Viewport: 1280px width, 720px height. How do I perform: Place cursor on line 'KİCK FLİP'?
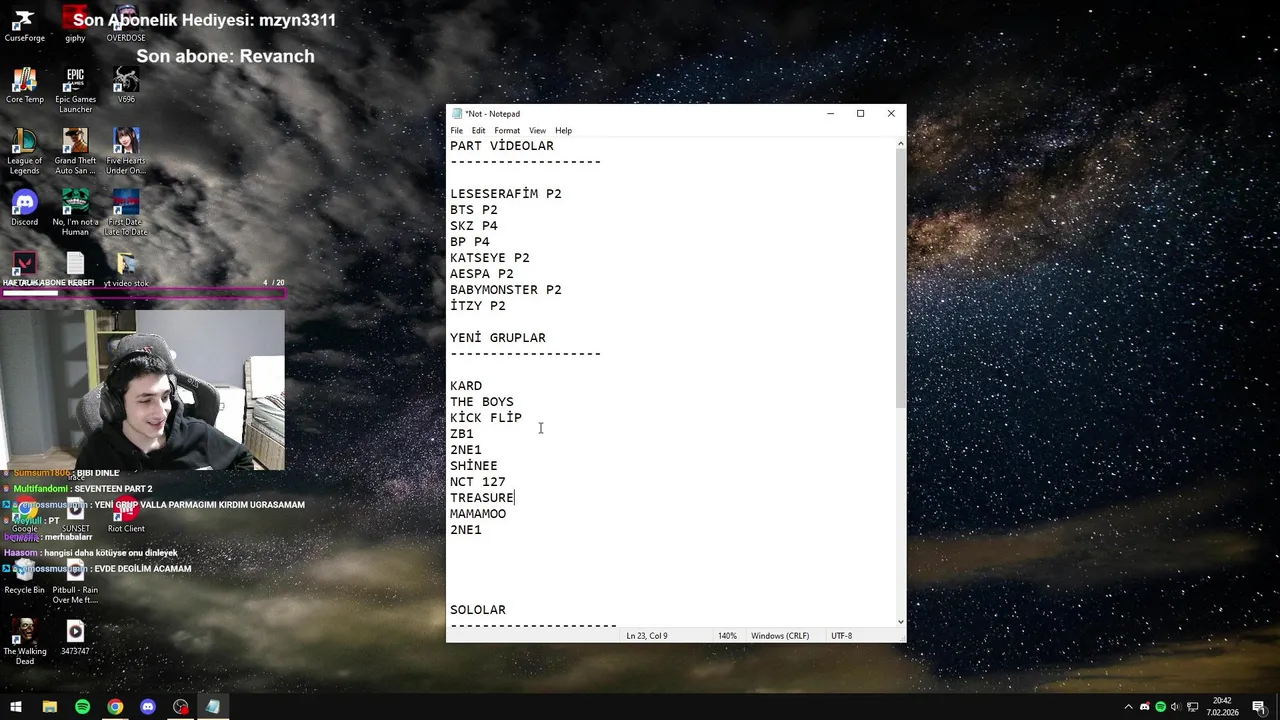pyautogui.click(x=486, y=418)
